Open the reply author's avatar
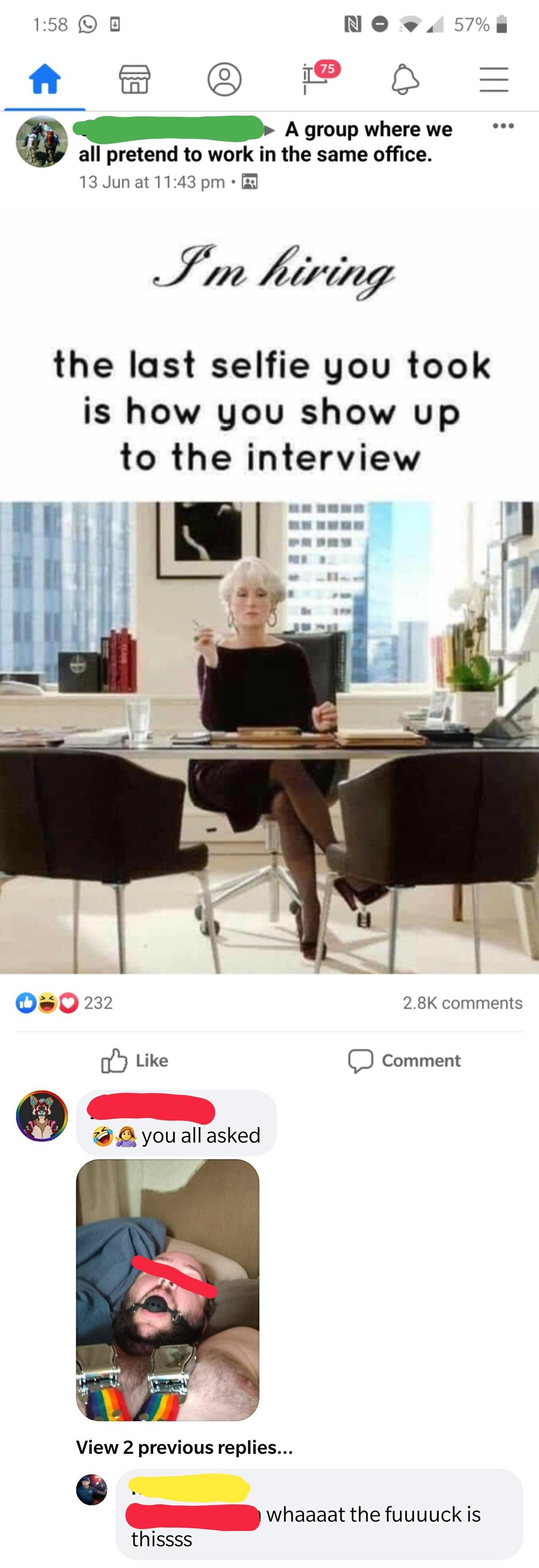Image resolution: width=539 pixels, height=1568 pixels. tap(92, 1489)
